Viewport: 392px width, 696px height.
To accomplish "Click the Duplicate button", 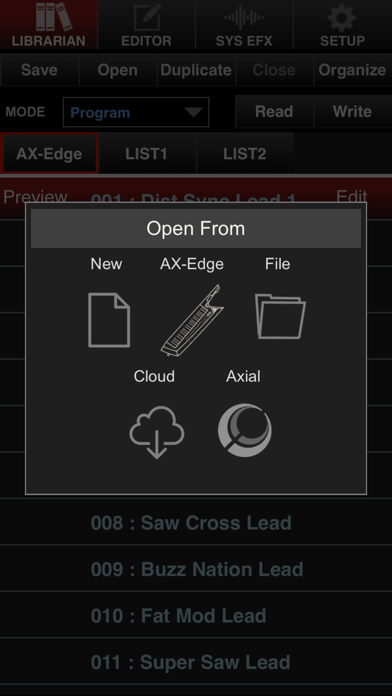I will [196, 70].
